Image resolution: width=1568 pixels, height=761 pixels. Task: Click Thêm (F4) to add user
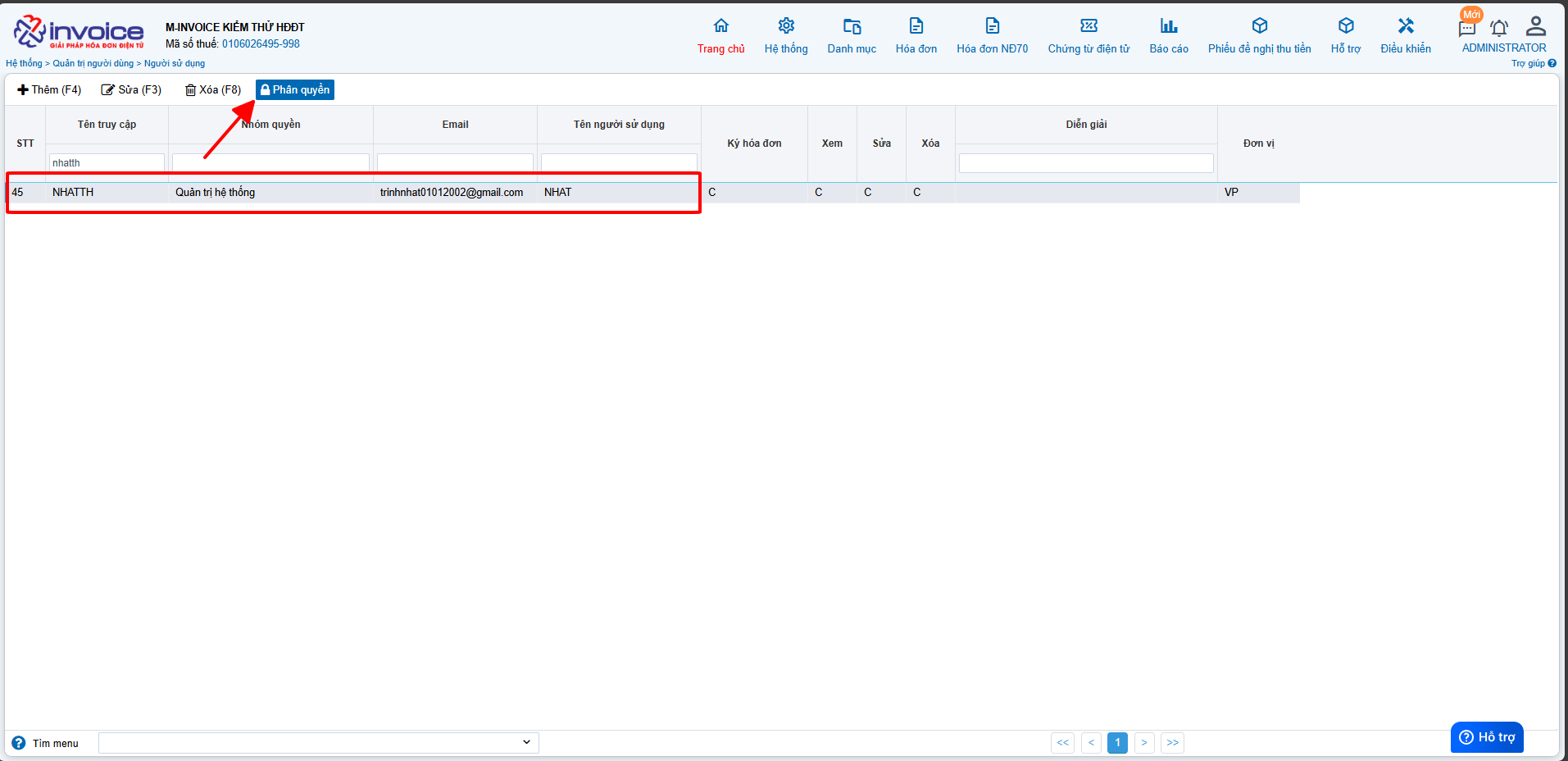49,90
